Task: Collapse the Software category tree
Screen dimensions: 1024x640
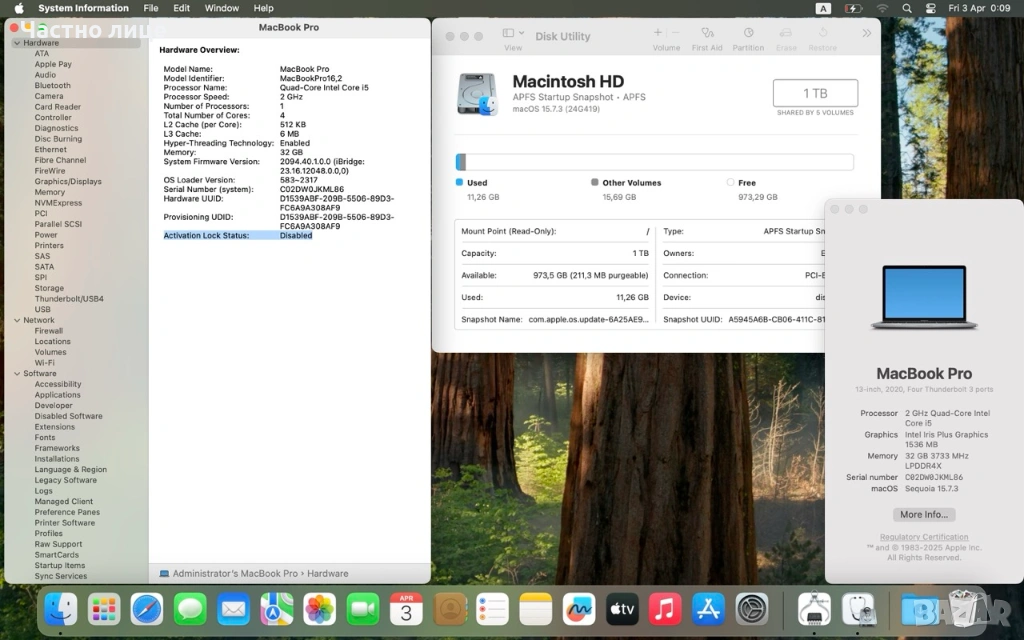Action: (16, 374)
